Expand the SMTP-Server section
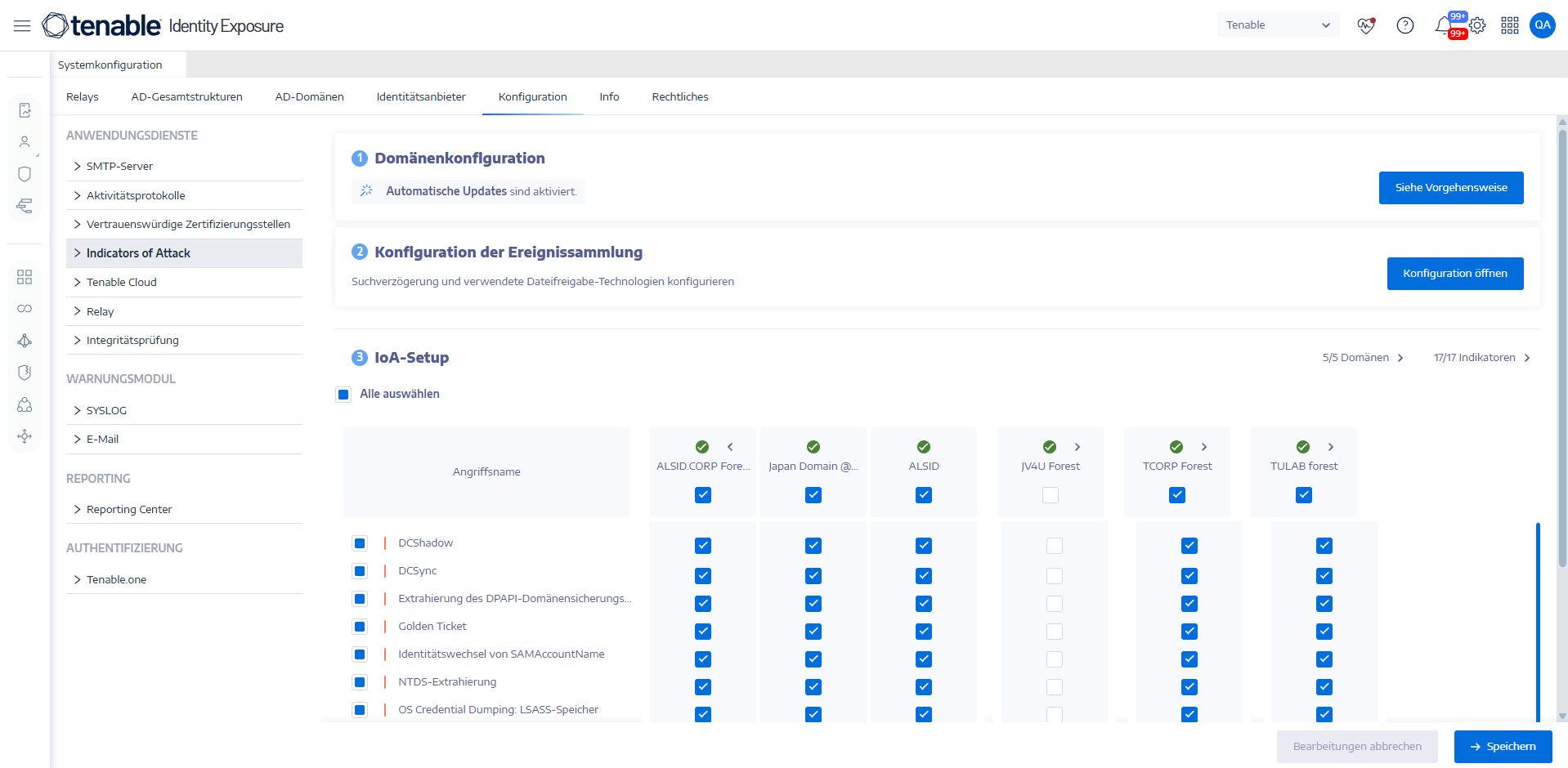This screenshot has width=1568, height=768. [x=119, y=167]
